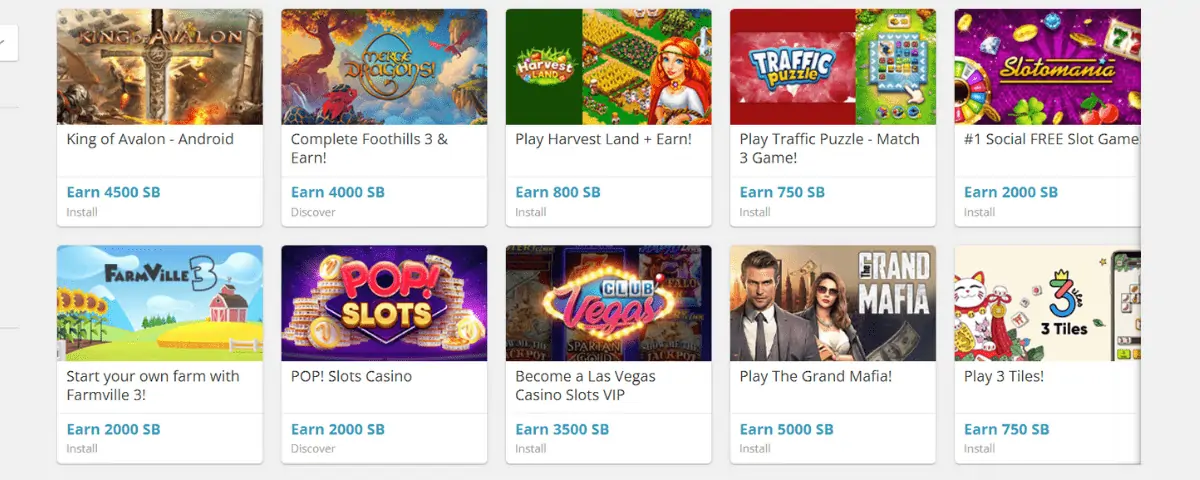Screen dimensions: 1200x480
Task: Click the Slotomania game banner
Action: 1047,67
